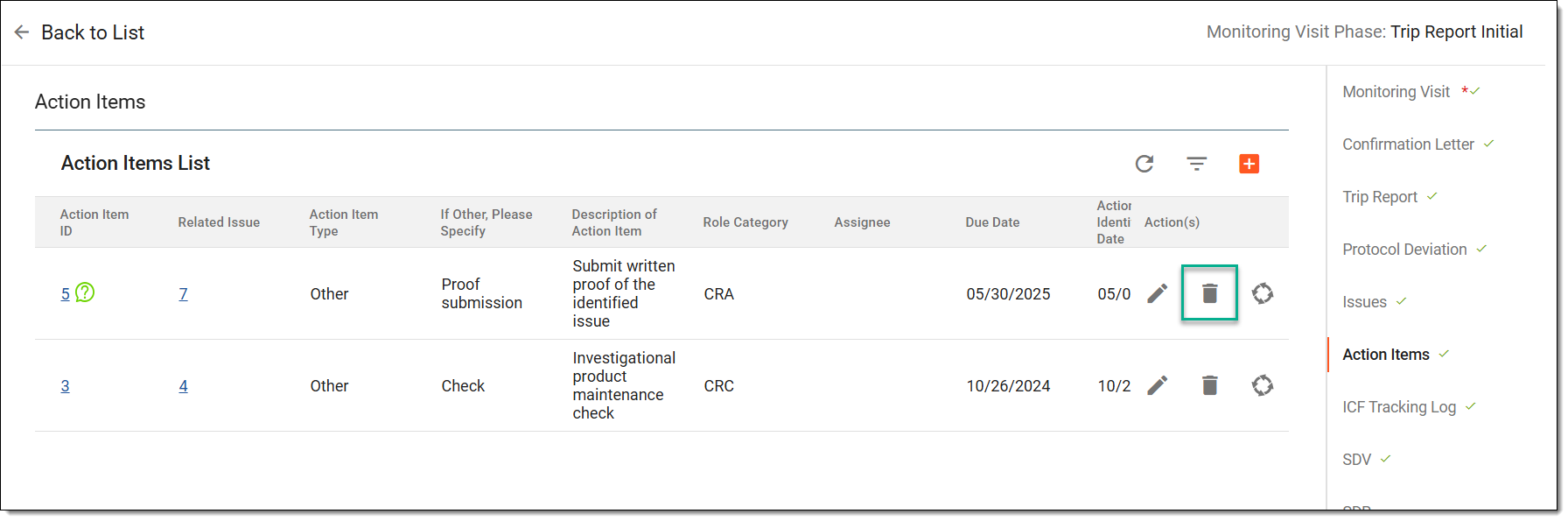Switch to the SDV section

coord(1357,460)
